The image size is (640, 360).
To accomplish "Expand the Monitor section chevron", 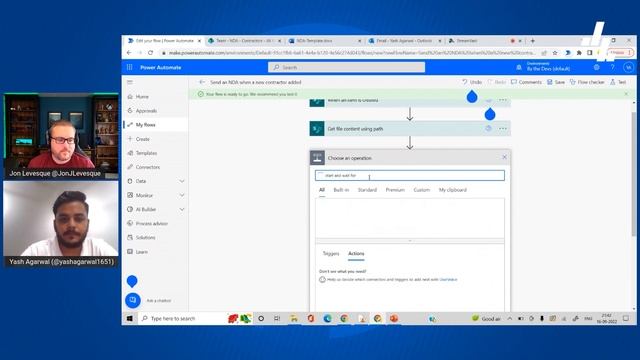I will [182, 196].
